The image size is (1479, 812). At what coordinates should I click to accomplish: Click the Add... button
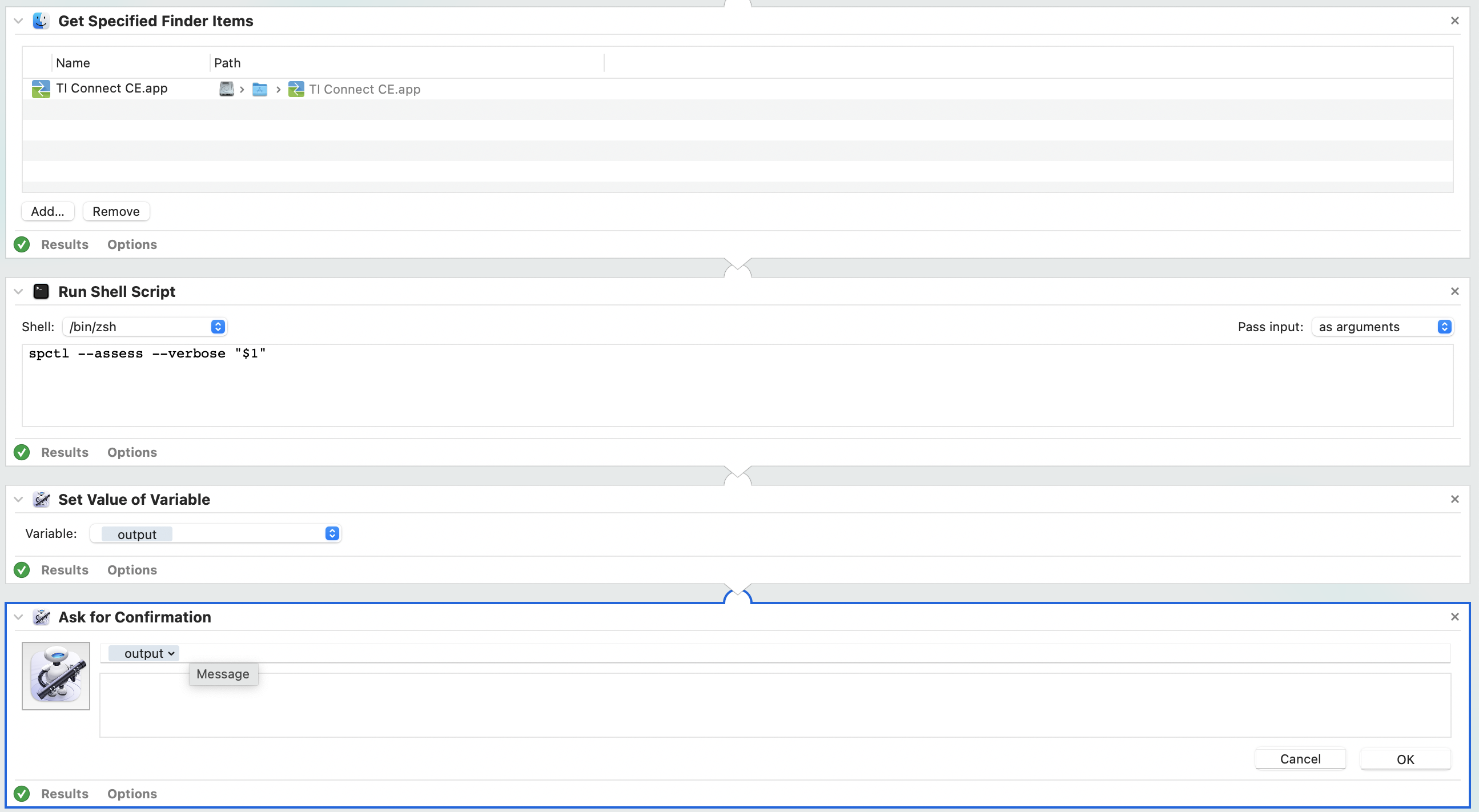(x=47, y=211)
